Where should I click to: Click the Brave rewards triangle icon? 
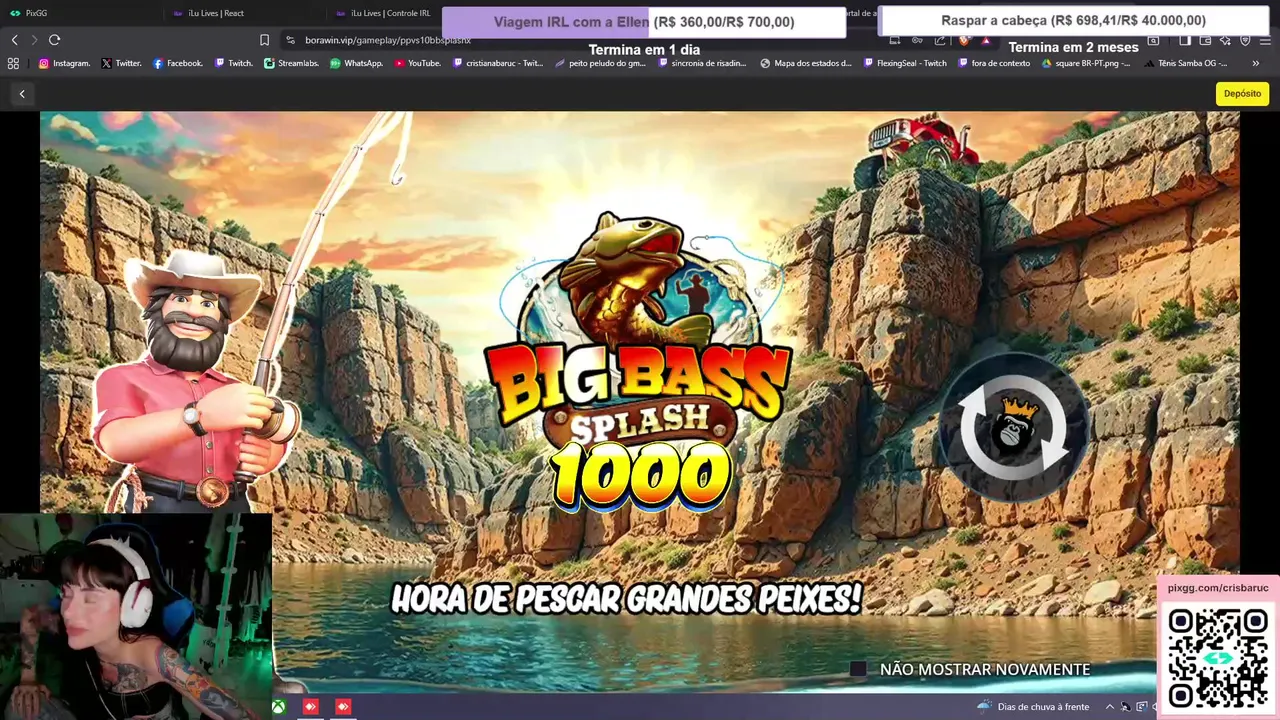[x=986, y=40]
